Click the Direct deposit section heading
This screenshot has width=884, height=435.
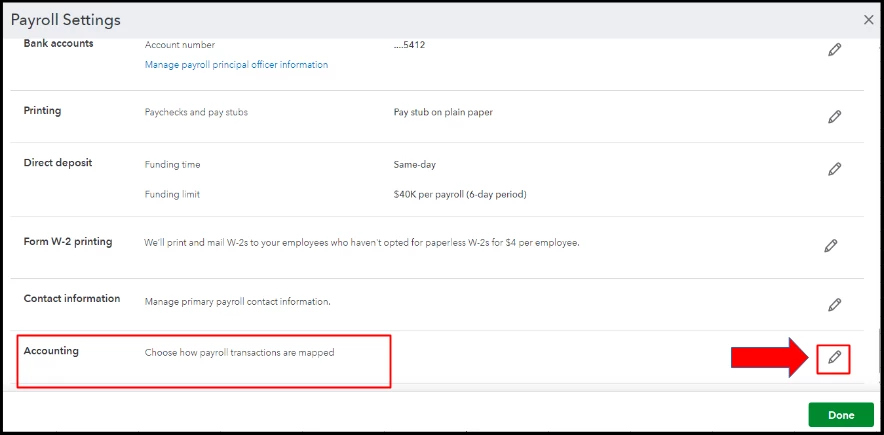pyautogui.click(x=58, y=162)
